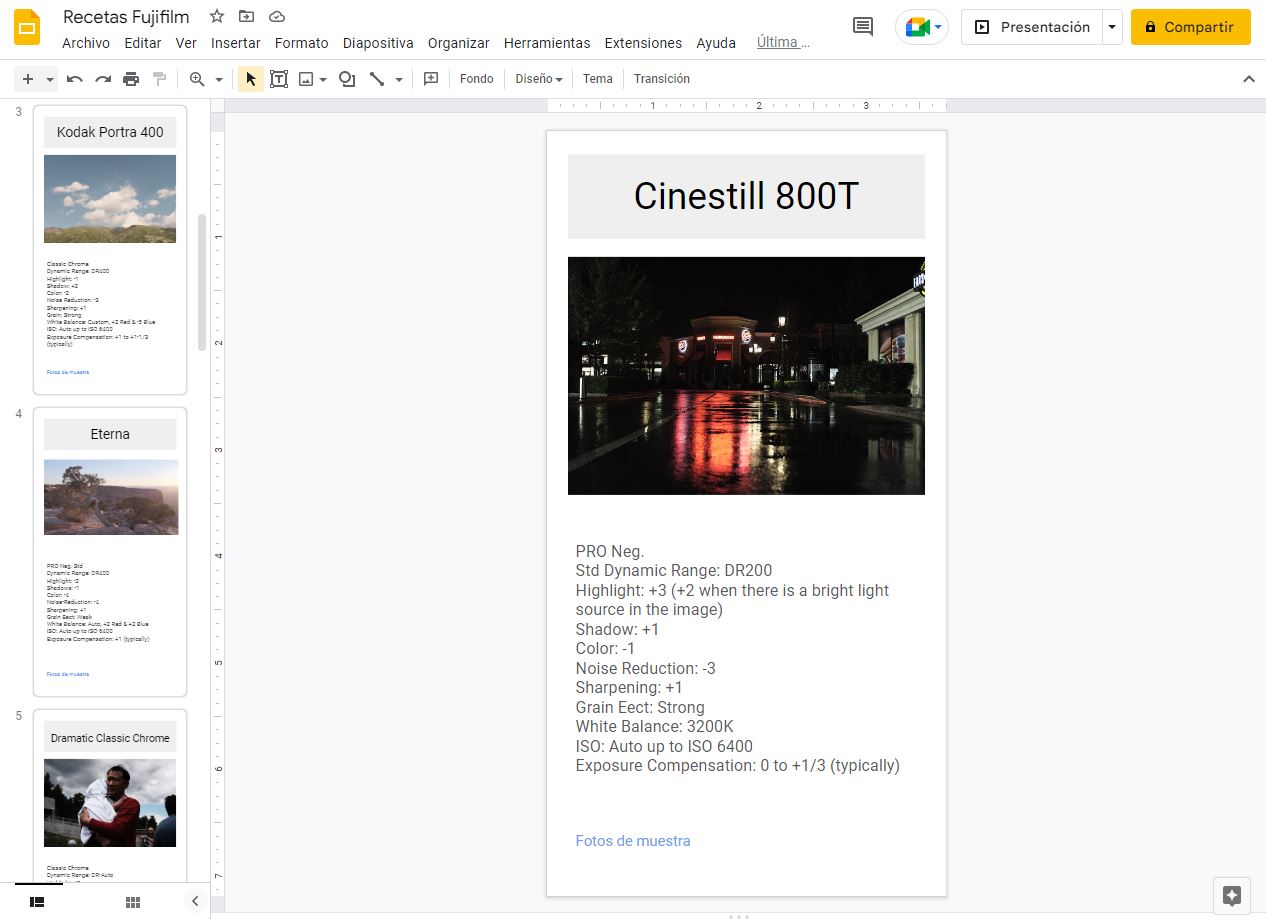The height and width of the screenshot is (919, 1266).
Task: Open the Herramientas menu
Action: 547,43
